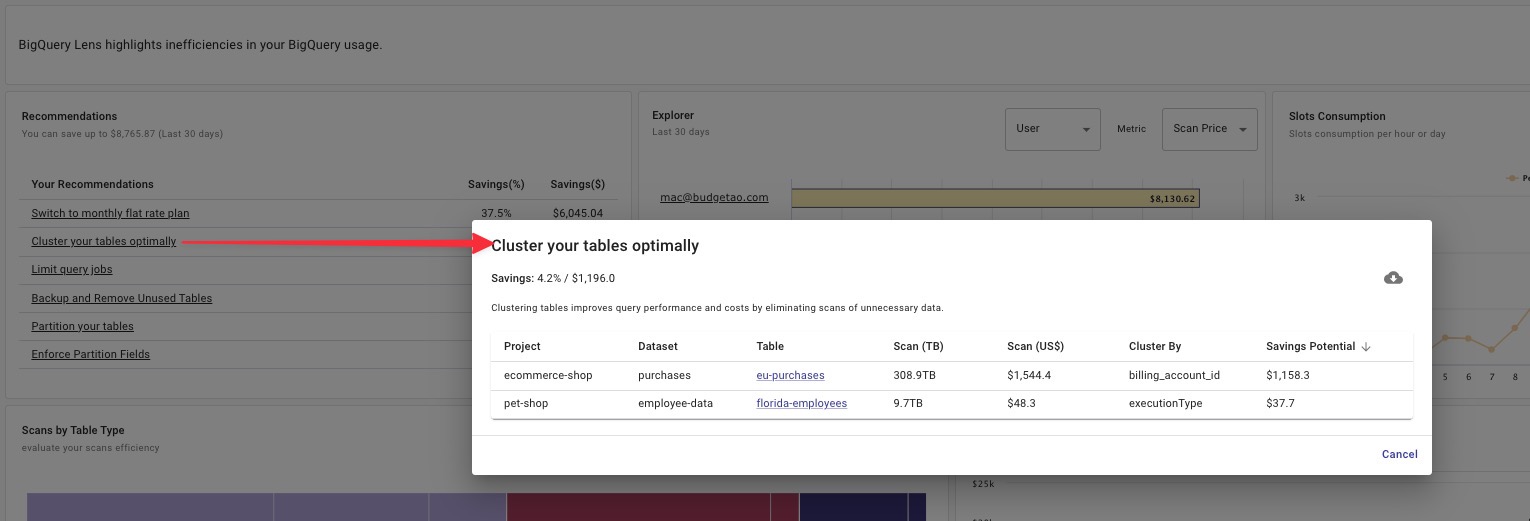Click the executionType cluster field
Screen dimensions: 1530x521
(1165, 403)
